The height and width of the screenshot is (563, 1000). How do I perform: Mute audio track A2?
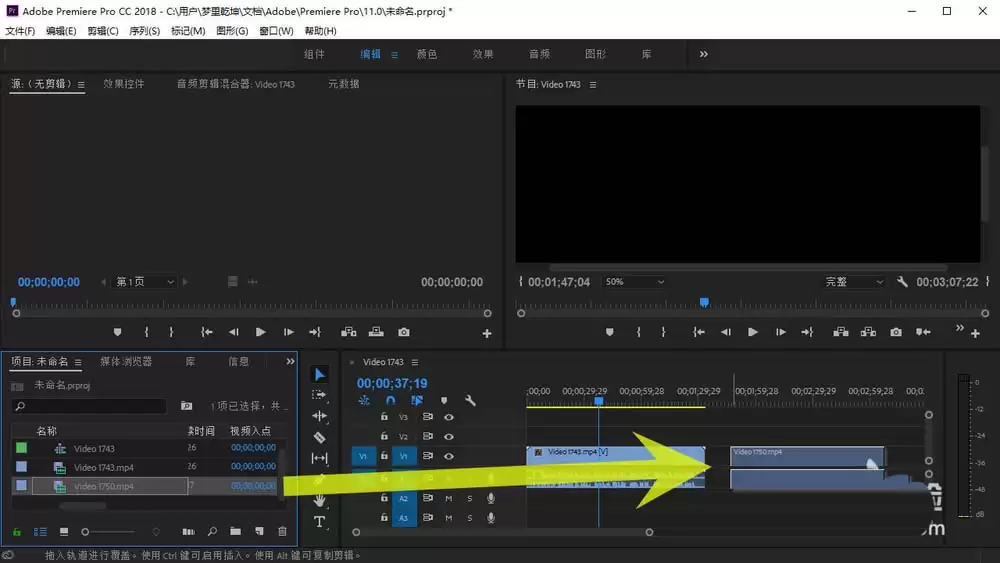[x=448, y=499]
